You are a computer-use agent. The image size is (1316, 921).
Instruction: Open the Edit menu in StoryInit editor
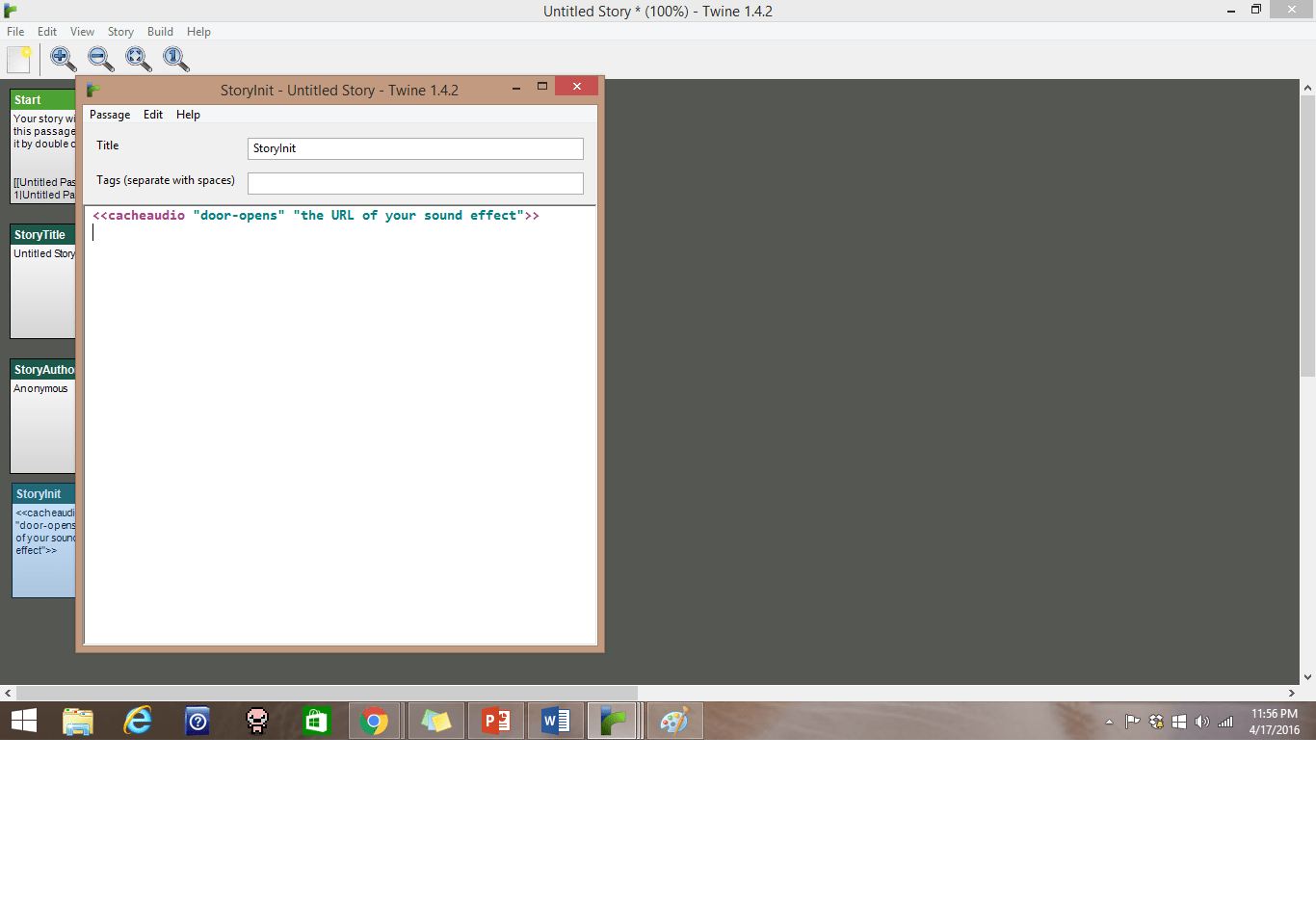[153, 115]
